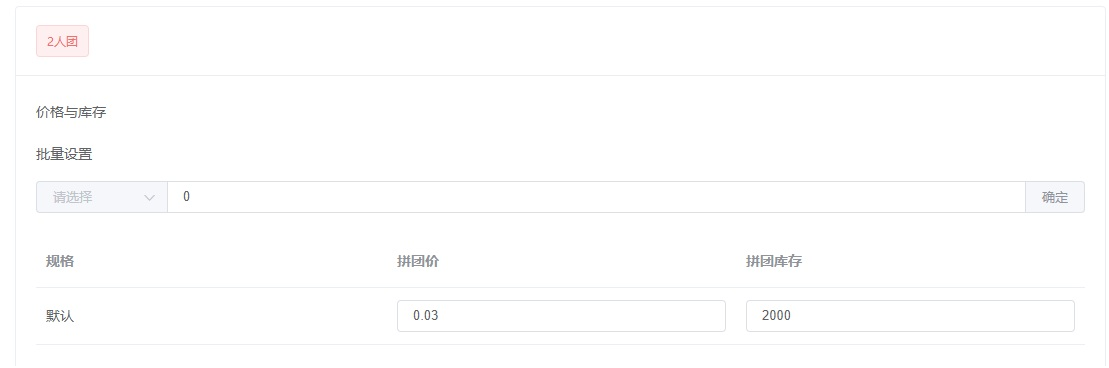Focus the 拼团库存 field showing 2000
Image resolution: width=1109 pixels, height=368 pixels.
point(910,316)
